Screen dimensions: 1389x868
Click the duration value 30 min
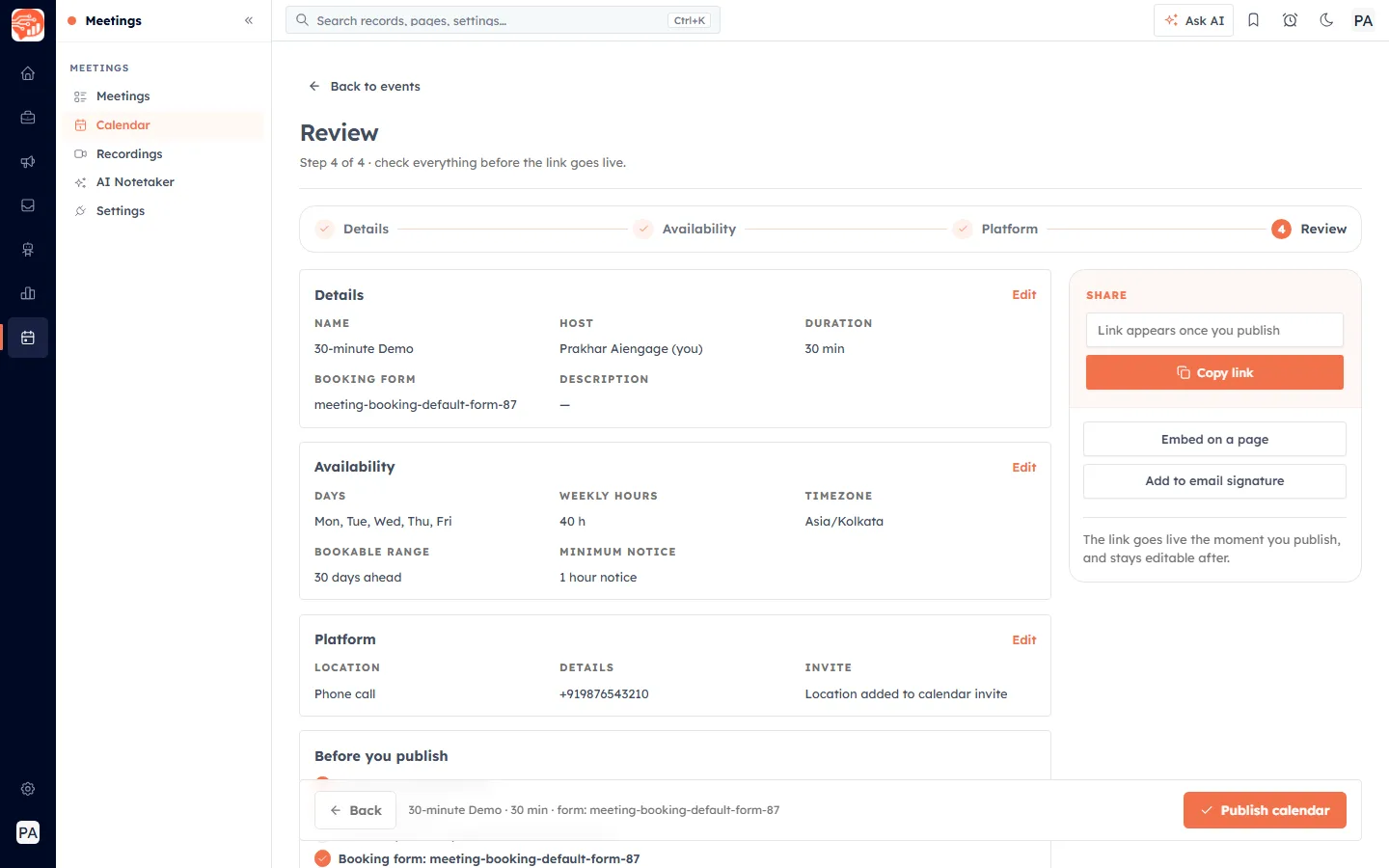(825, 349)
